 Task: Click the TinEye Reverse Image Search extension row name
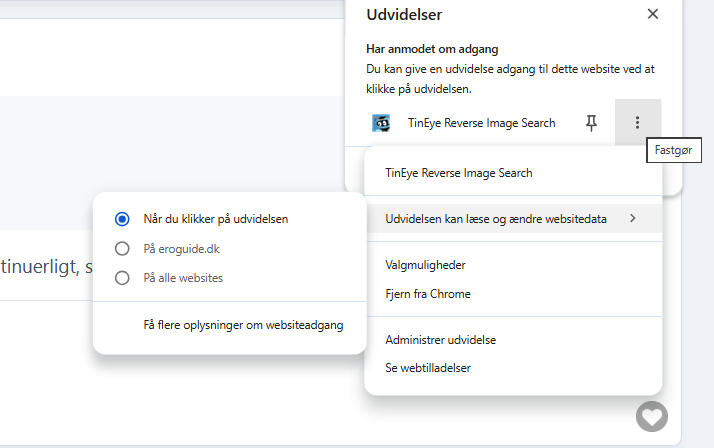coord(481,123)
